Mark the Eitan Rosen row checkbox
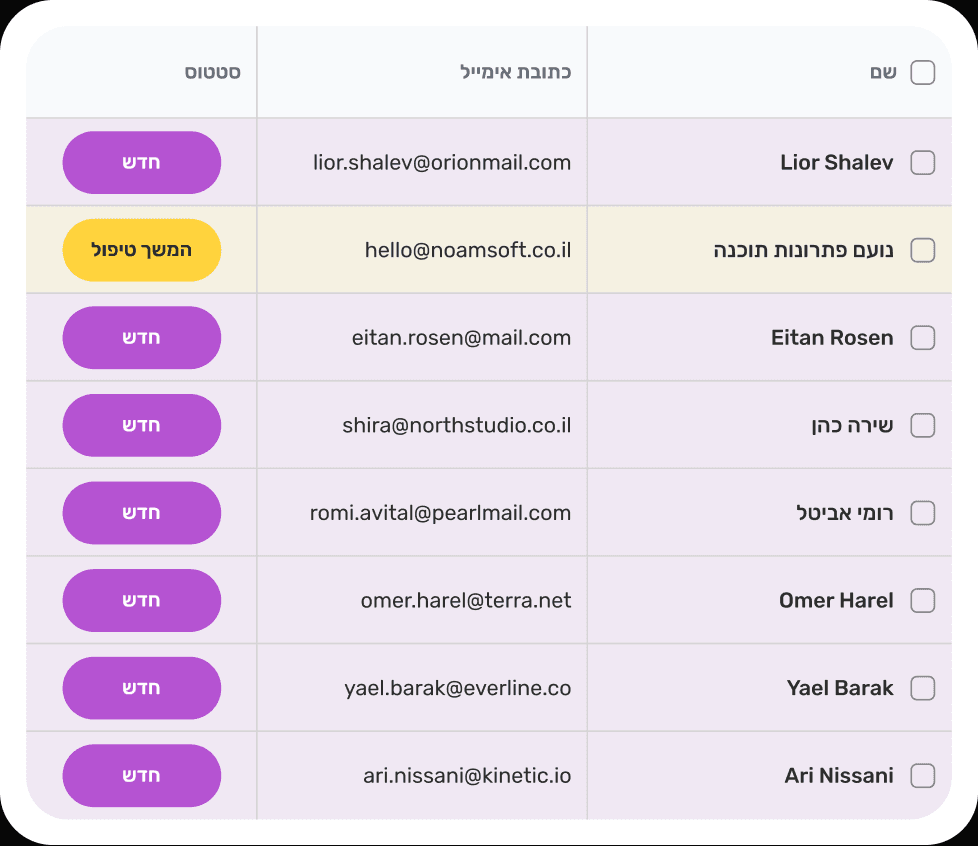The height and width of the screenshot is (846, 978). coord(922,338)
